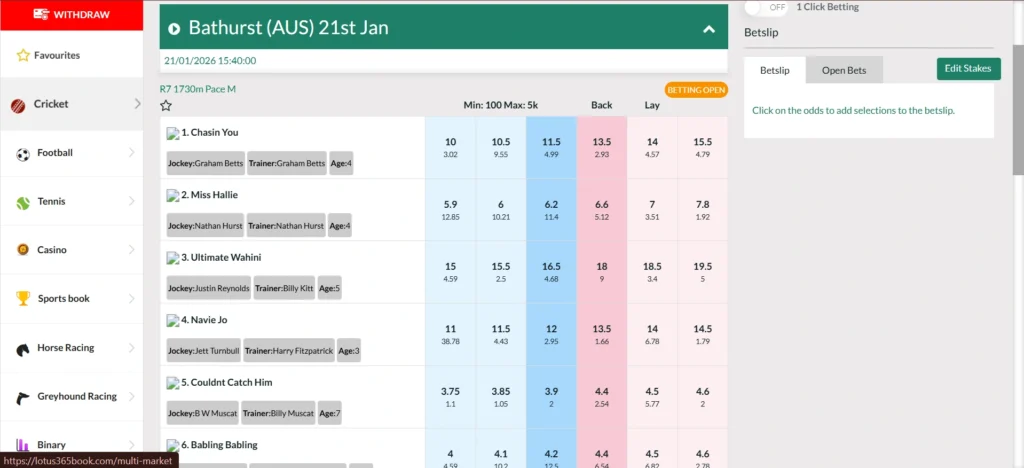
Task: Lay Couldnt Catch Him at 4.5
Action: [x=652, y=397]
